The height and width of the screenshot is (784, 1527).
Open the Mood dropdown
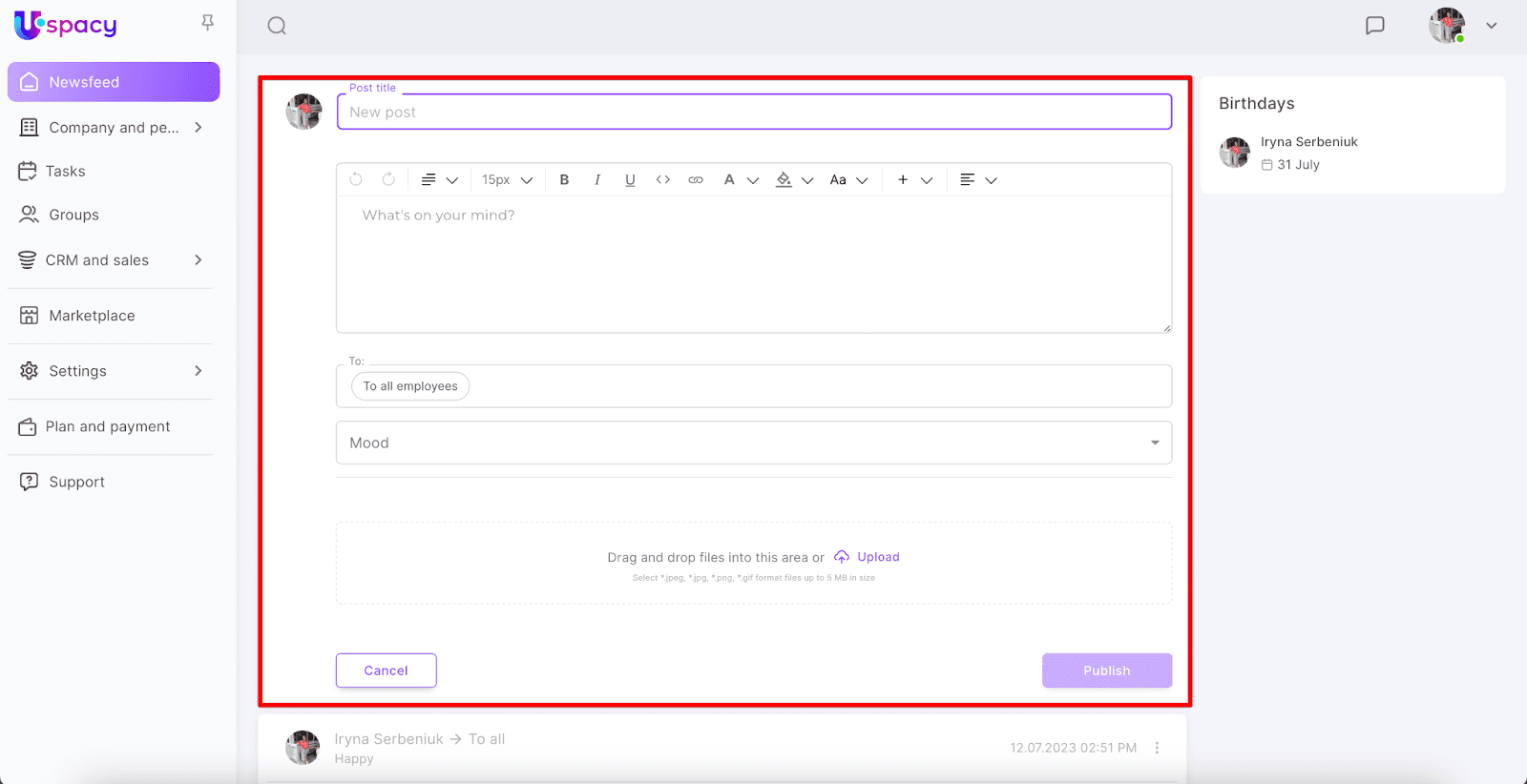click(753, 443)
